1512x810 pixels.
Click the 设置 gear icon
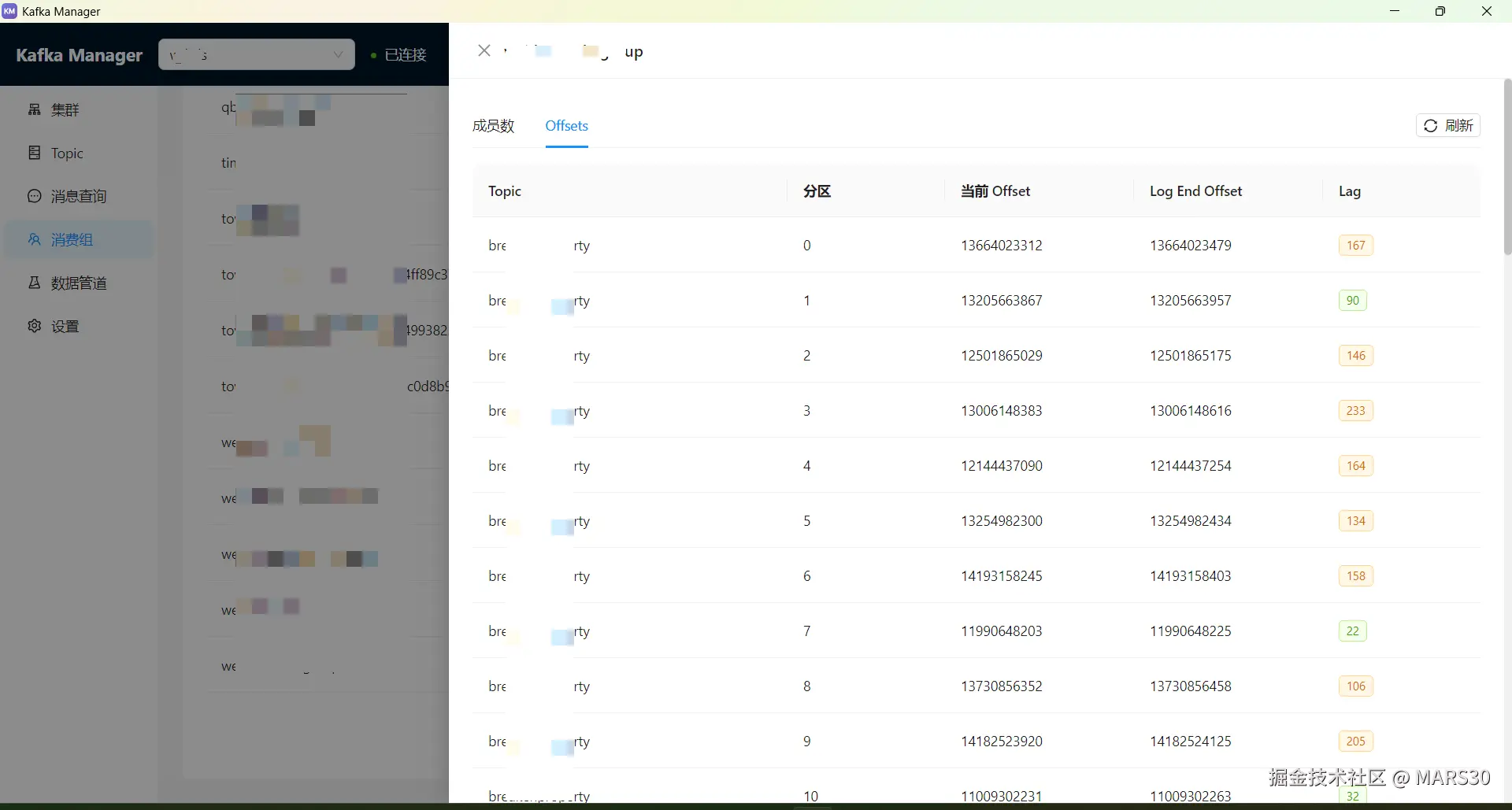[35, 326]
